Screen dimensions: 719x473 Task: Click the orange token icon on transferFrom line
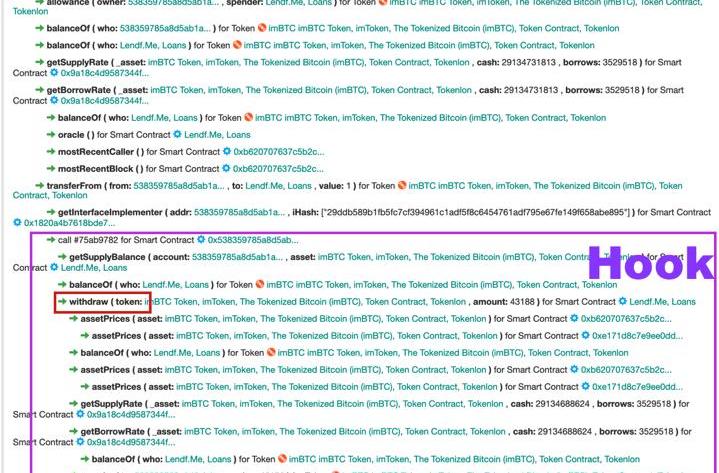(402, 186)
